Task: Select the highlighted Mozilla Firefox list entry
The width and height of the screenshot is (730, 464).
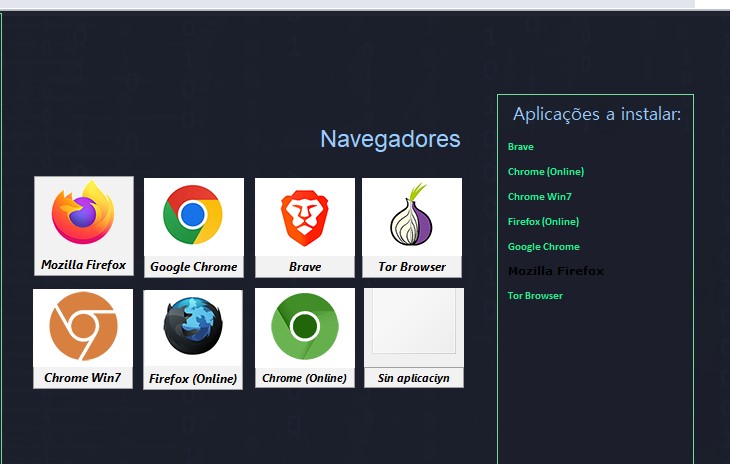Action: (556, 271)
